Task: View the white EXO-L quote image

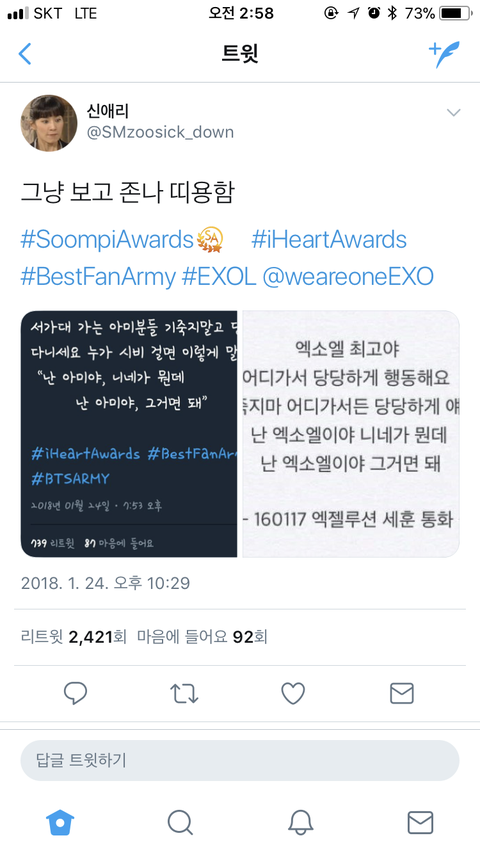Action: tap(350, 434)
